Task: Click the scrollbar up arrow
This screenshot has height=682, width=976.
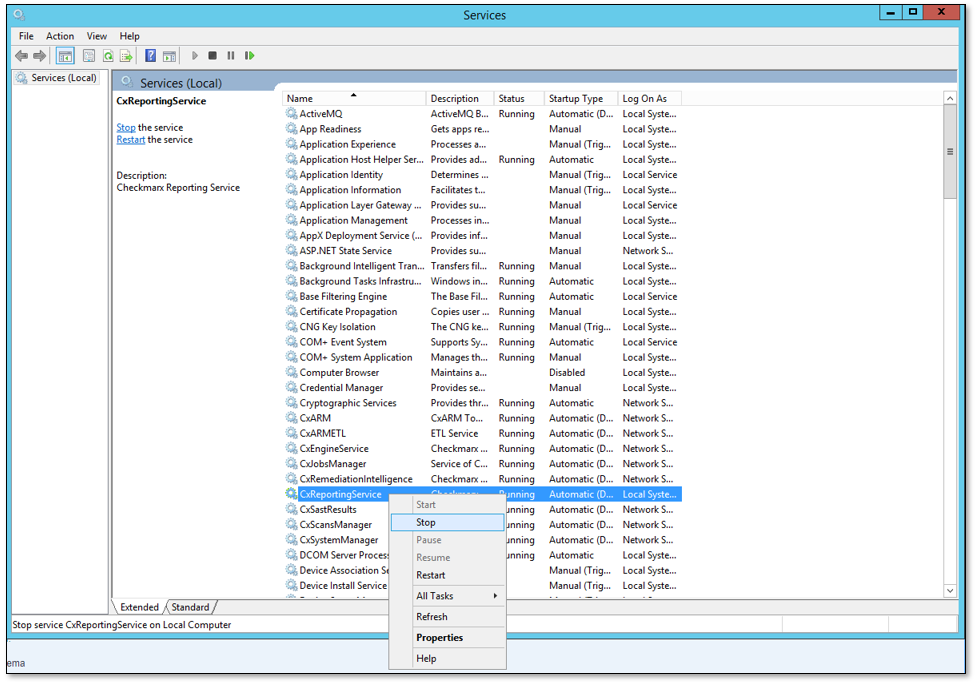Action: (x=950, y=98)
